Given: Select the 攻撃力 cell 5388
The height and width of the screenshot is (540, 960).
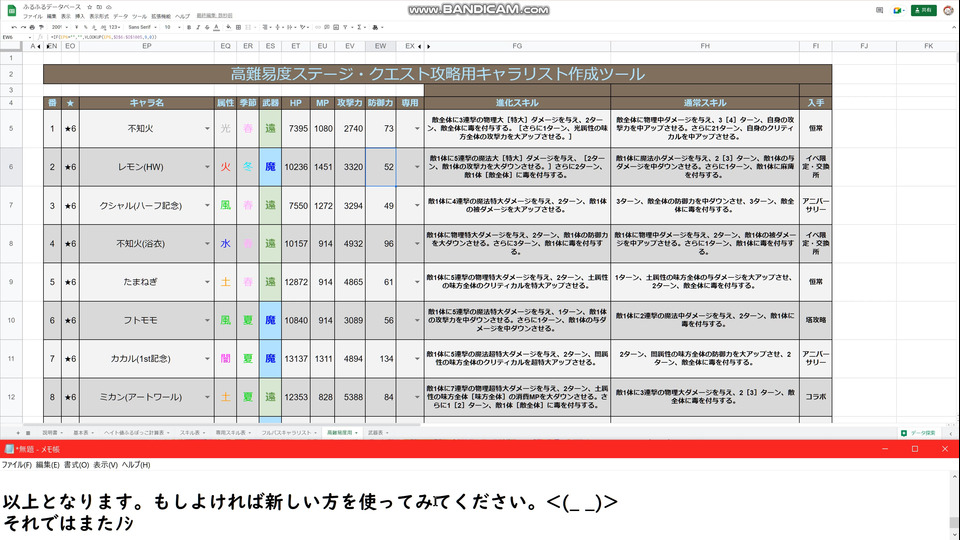Looking at the screenshot, I should 350,397.
